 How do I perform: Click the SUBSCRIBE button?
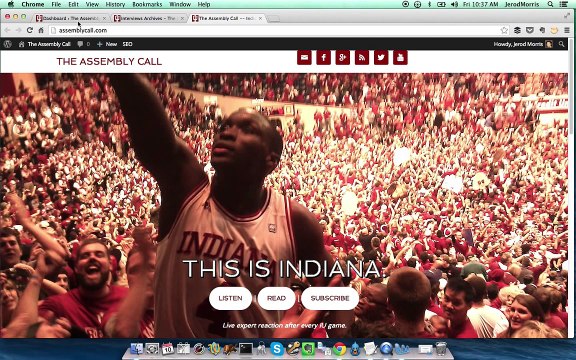pos(330,298)
